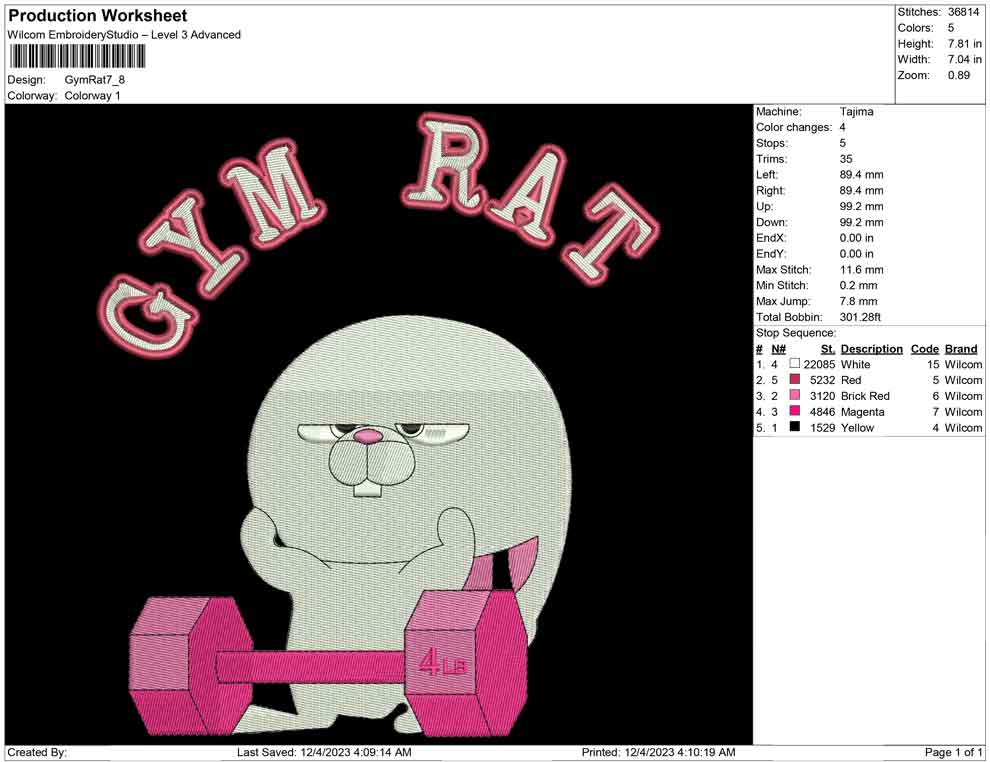
Task: Click the Max Stitch 11.6 mm value
Action: pyautogui.click(x=862, y=269)
